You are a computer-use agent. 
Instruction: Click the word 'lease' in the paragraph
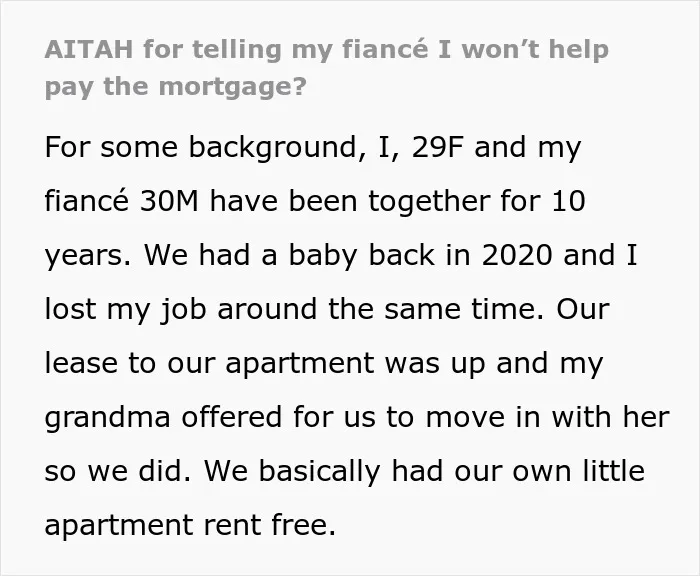pos(81,363)
